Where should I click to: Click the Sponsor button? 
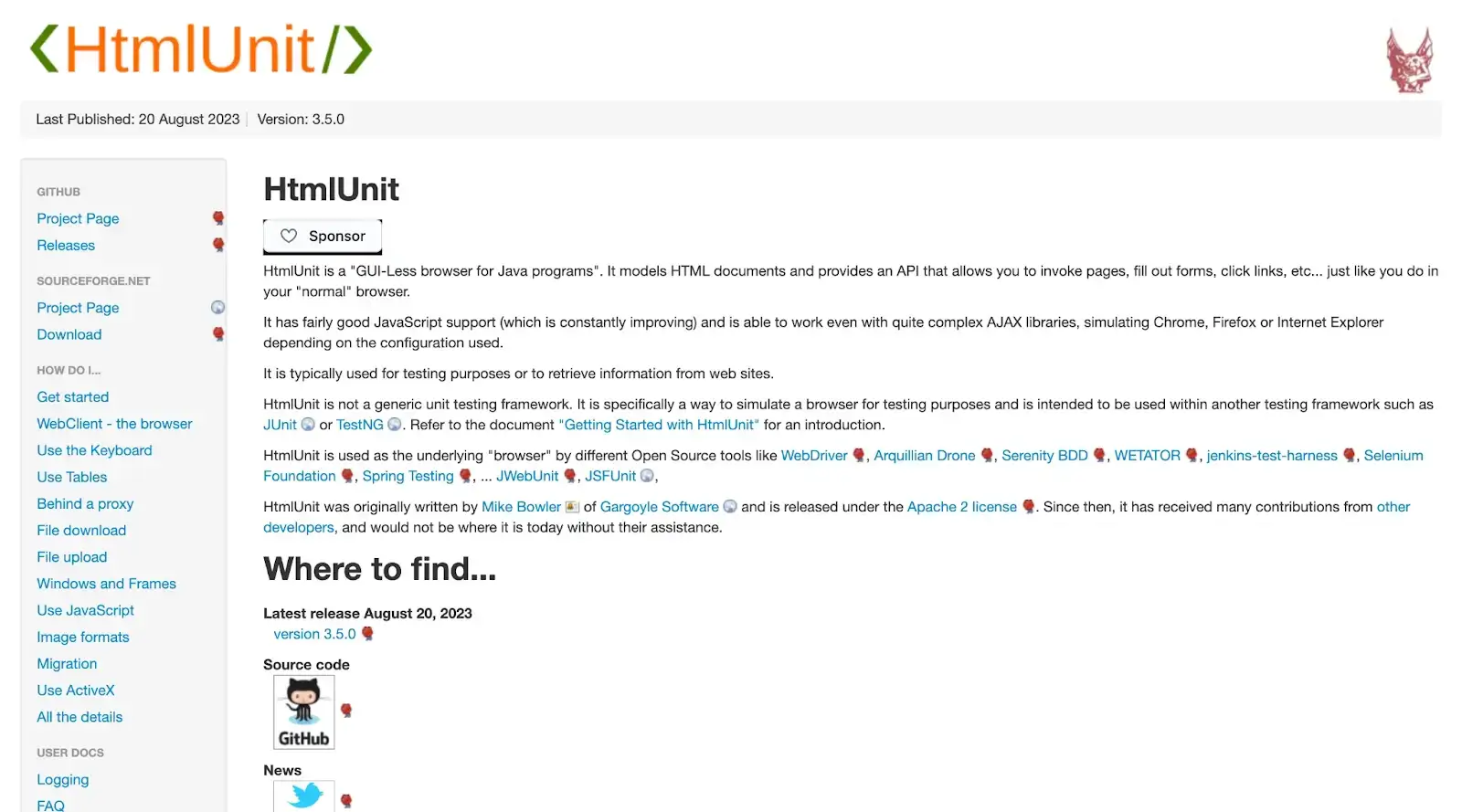pos(323,236)
